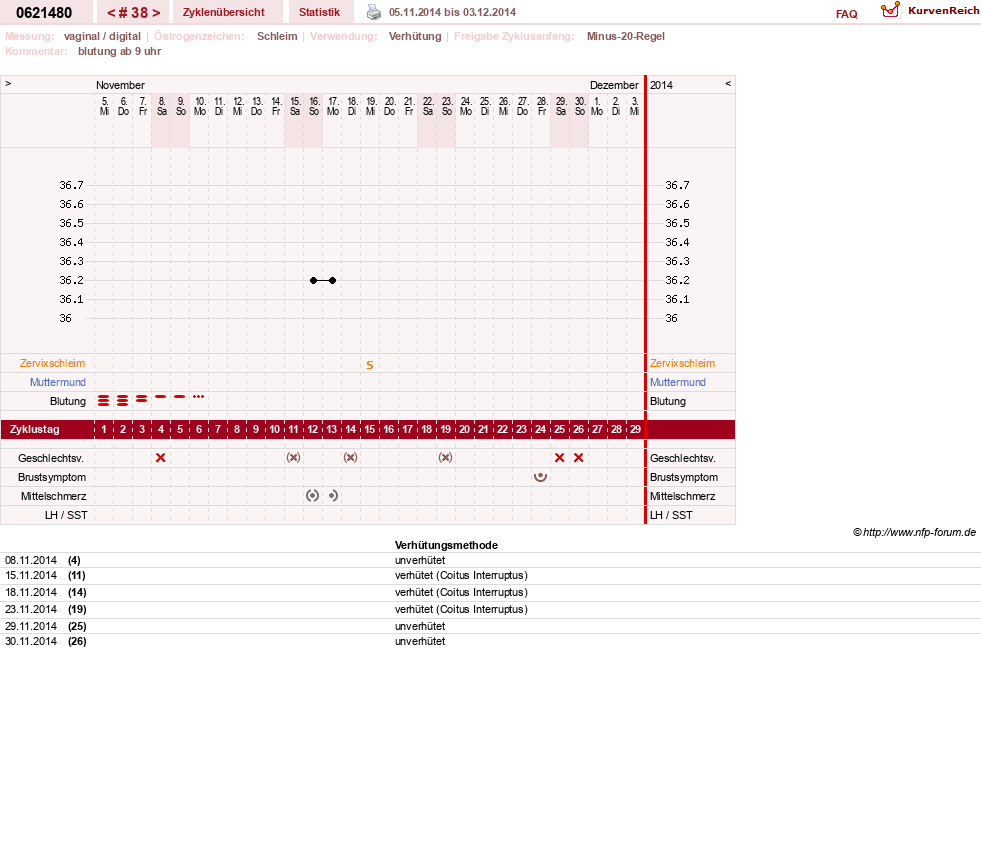
Task: Click the heavy bleeding marker on cycle day 1
Action: (x=104, y=400)
